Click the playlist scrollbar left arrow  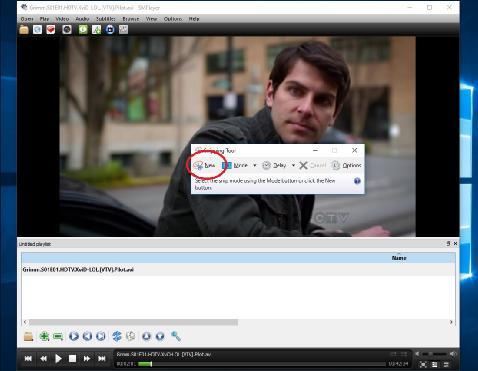pyautogui.click(x=25, y=322)
